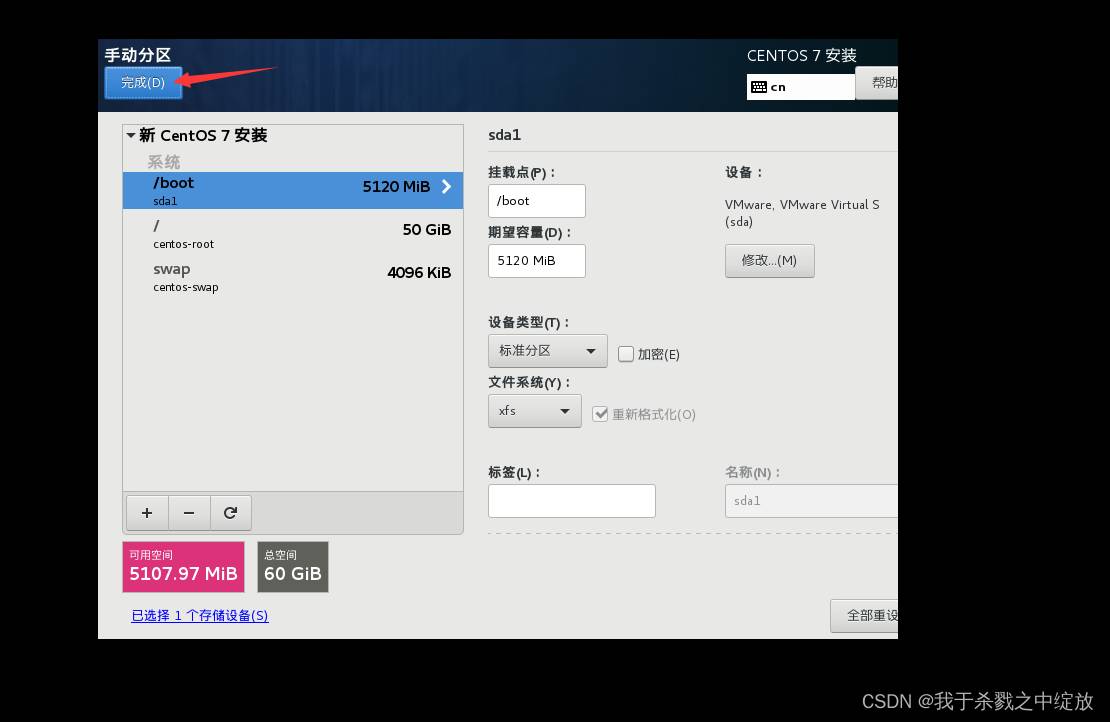The image size is (1110, 722).
Task: Click the remove mount point minus button
Action: tap(189, 513)
